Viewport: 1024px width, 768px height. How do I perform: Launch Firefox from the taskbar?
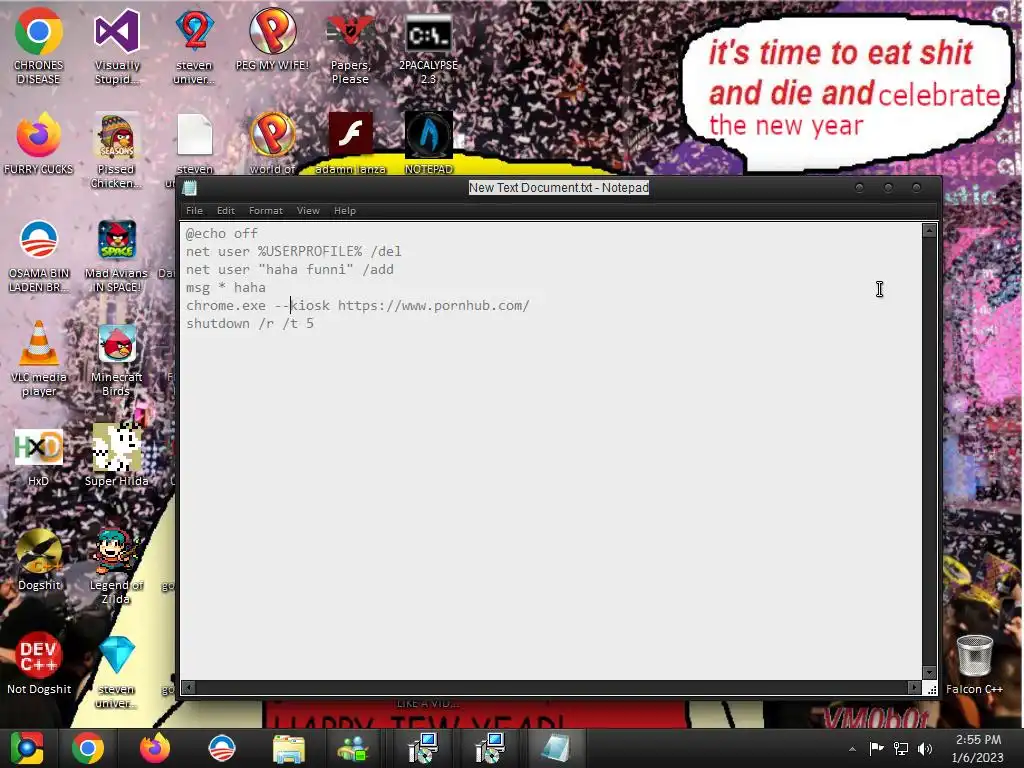click(155, 748)
